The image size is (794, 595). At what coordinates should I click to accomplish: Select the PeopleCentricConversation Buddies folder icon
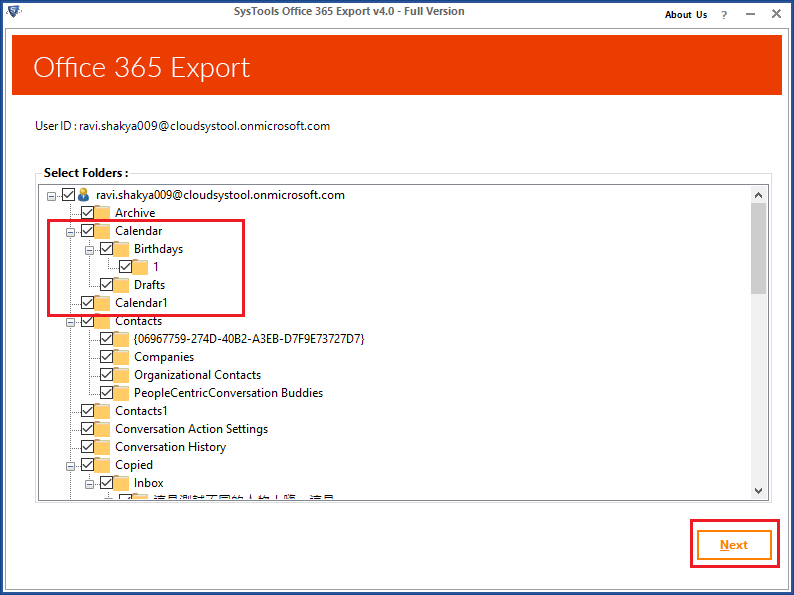point(121,393)
